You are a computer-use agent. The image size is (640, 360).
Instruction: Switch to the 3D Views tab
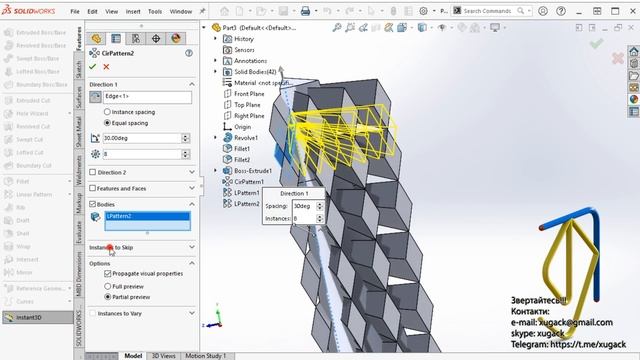click(x=163, y=356)
